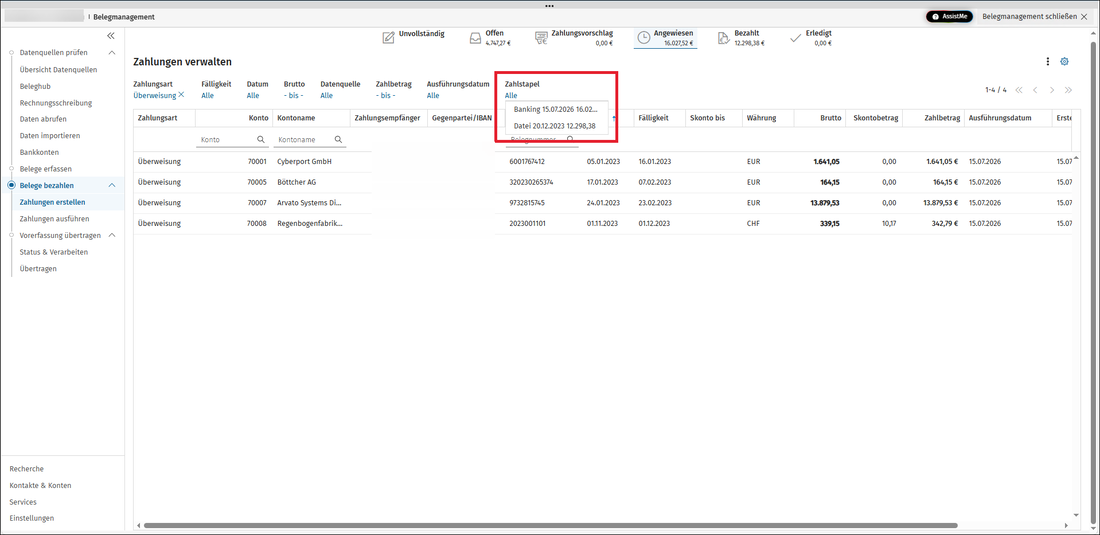Select the Arvato Systems Di... row
This screenshot has width=1100, height=535.
603,203
